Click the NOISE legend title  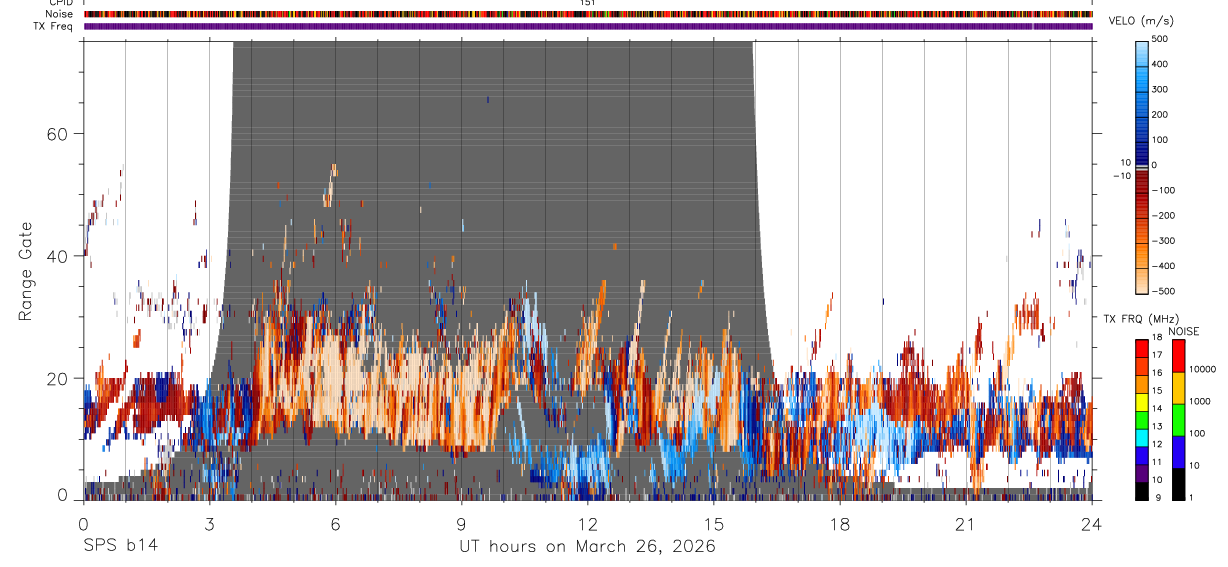1184,331
